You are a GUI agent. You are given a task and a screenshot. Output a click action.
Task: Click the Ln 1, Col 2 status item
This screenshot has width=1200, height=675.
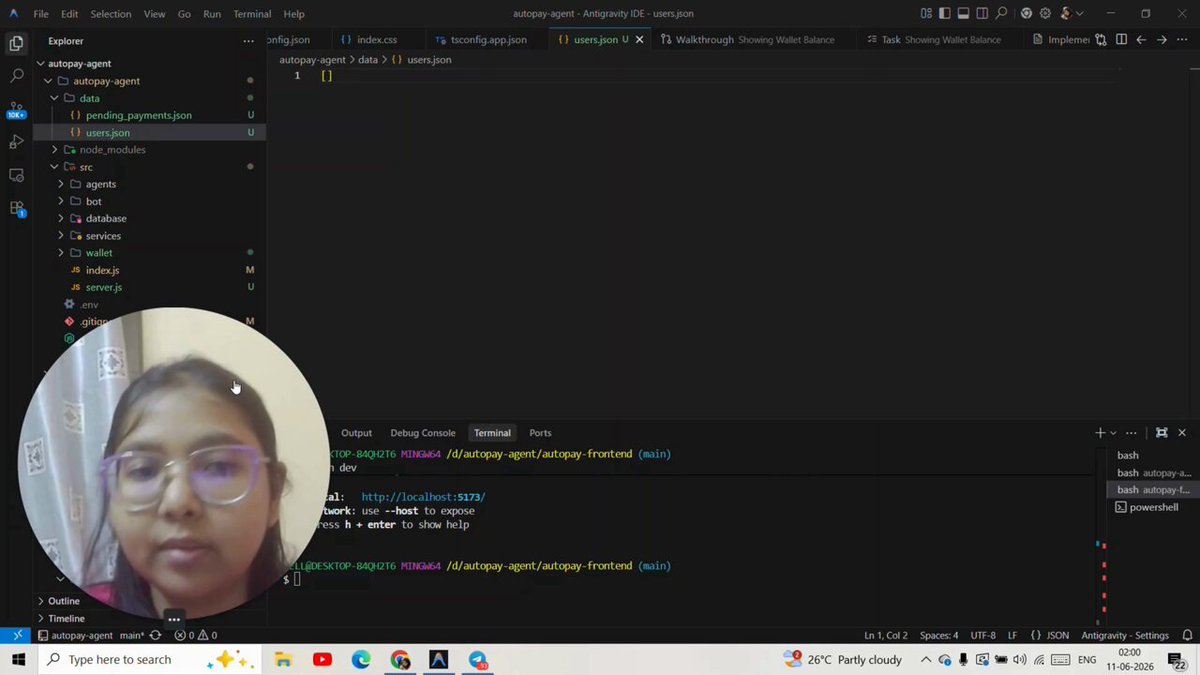pos(886,635)
